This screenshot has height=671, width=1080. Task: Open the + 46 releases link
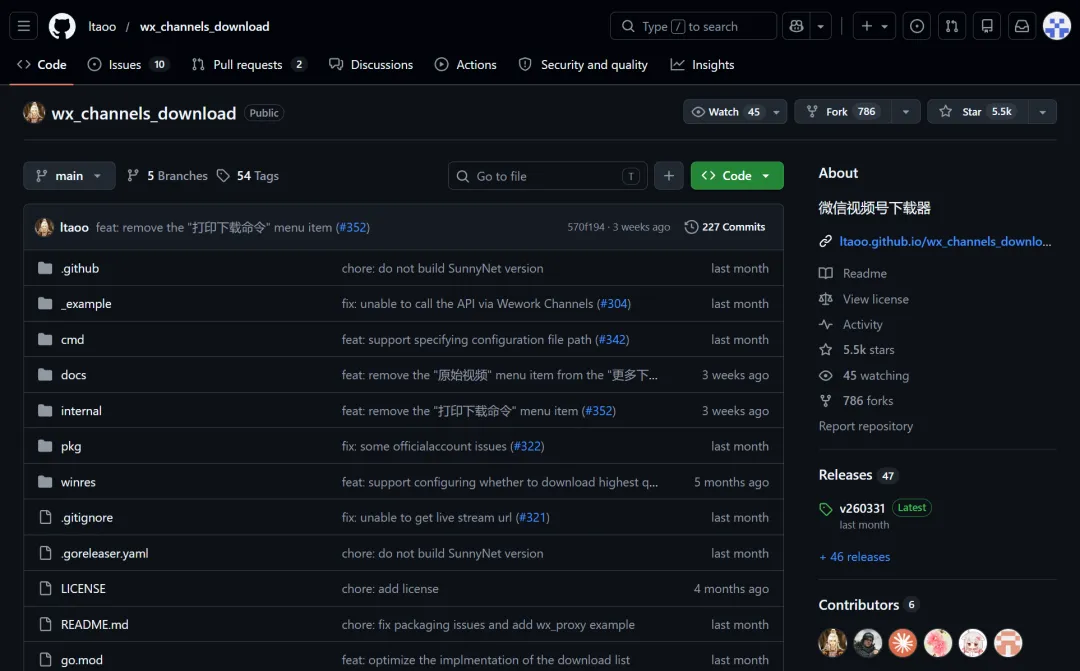[855, 557]
